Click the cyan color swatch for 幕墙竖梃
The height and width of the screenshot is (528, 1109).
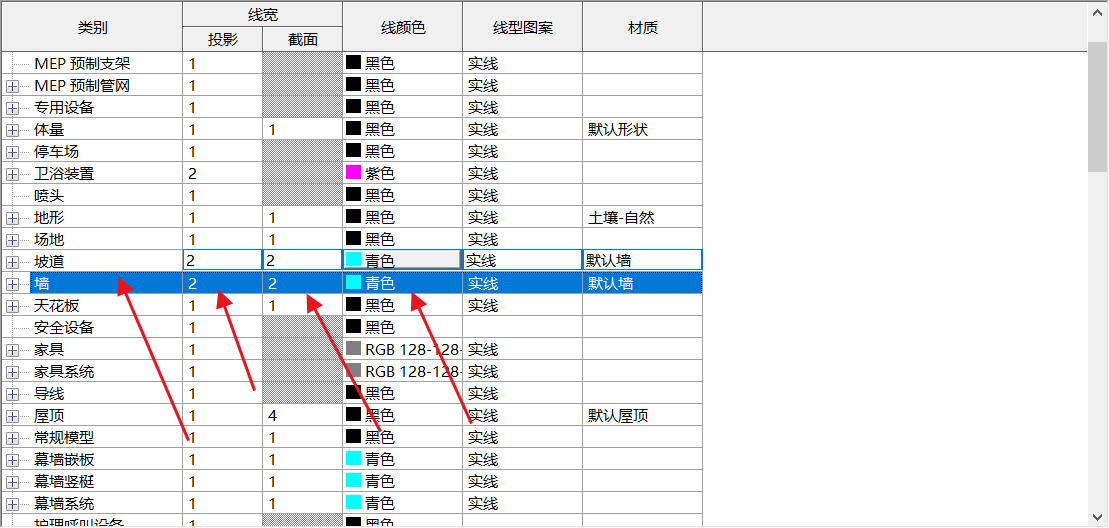(x=354, y=481)
